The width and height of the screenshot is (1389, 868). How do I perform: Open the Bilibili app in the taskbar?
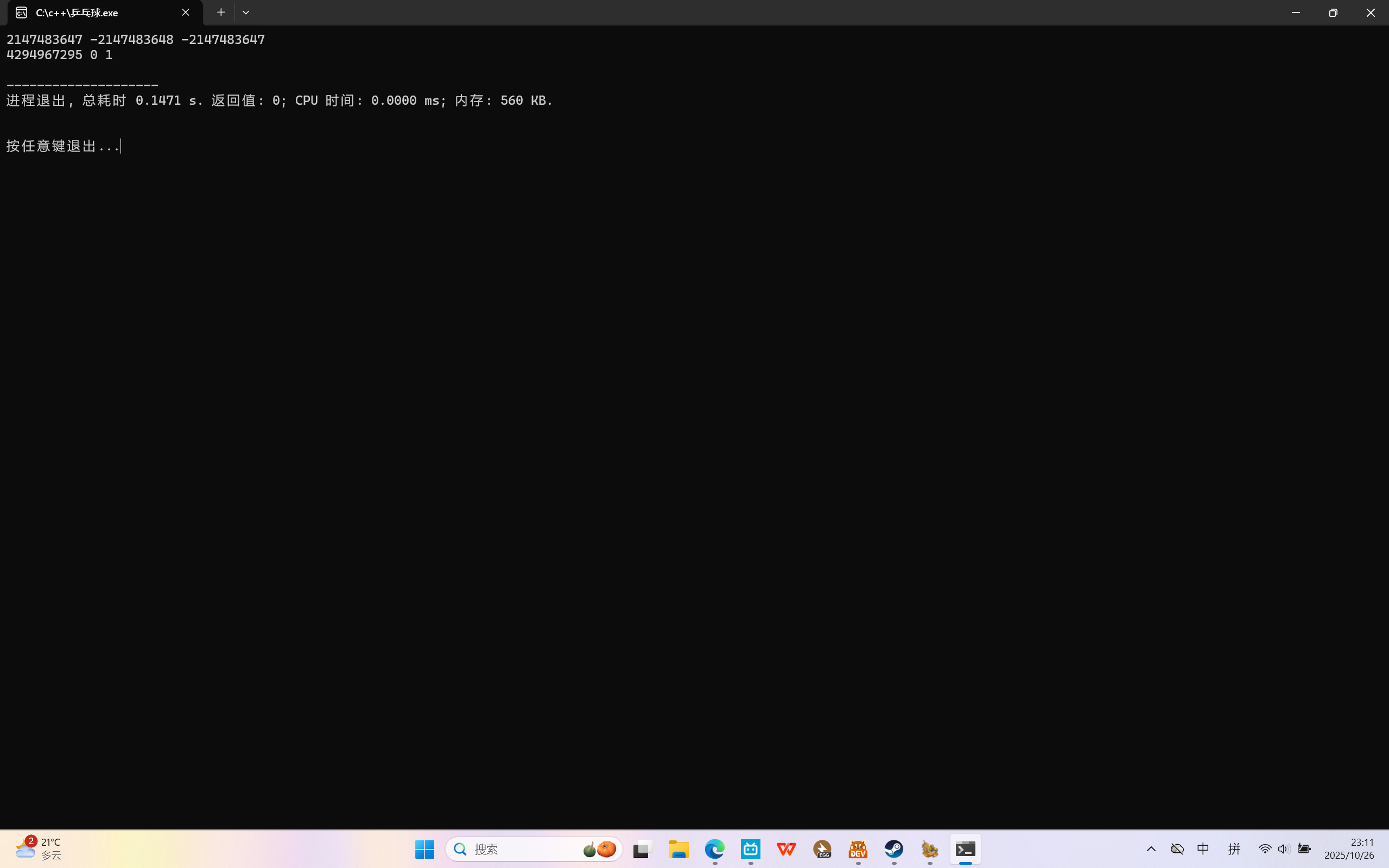pyautogui.click(x=751, y=849)
